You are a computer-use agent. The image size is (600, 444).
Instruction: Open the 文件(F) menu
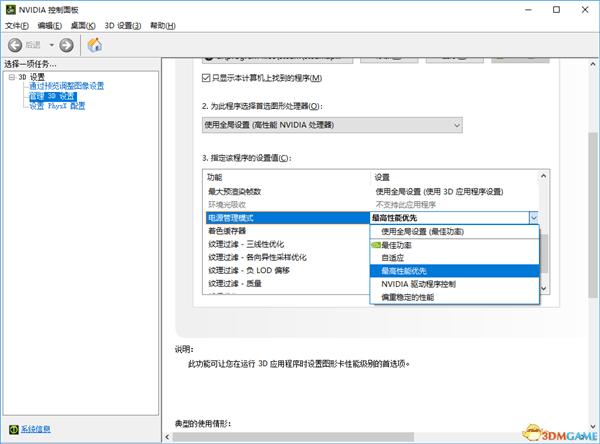(x=17, y=26)
